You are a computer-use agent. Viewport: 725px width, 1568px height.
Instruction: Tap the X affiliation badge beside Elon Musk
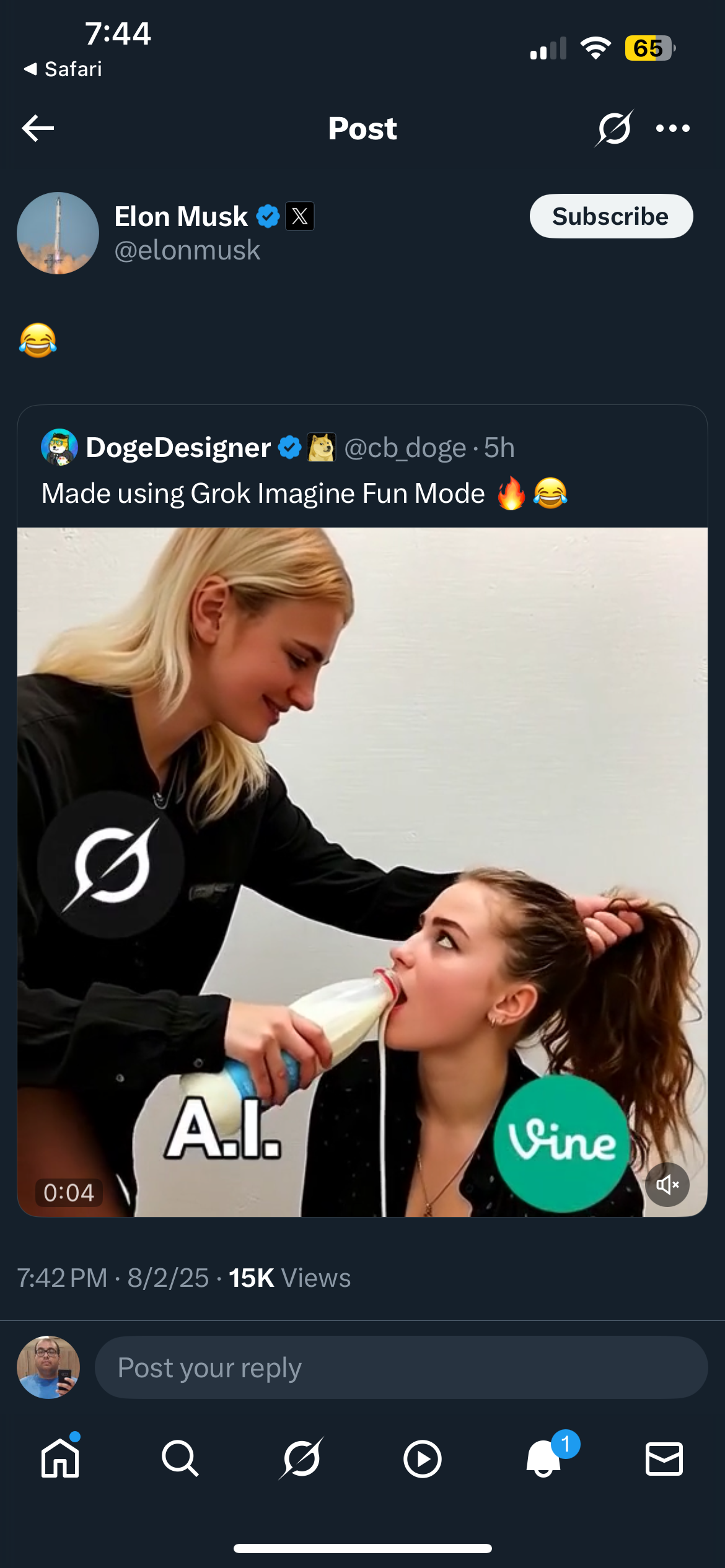tap(299, 216)
